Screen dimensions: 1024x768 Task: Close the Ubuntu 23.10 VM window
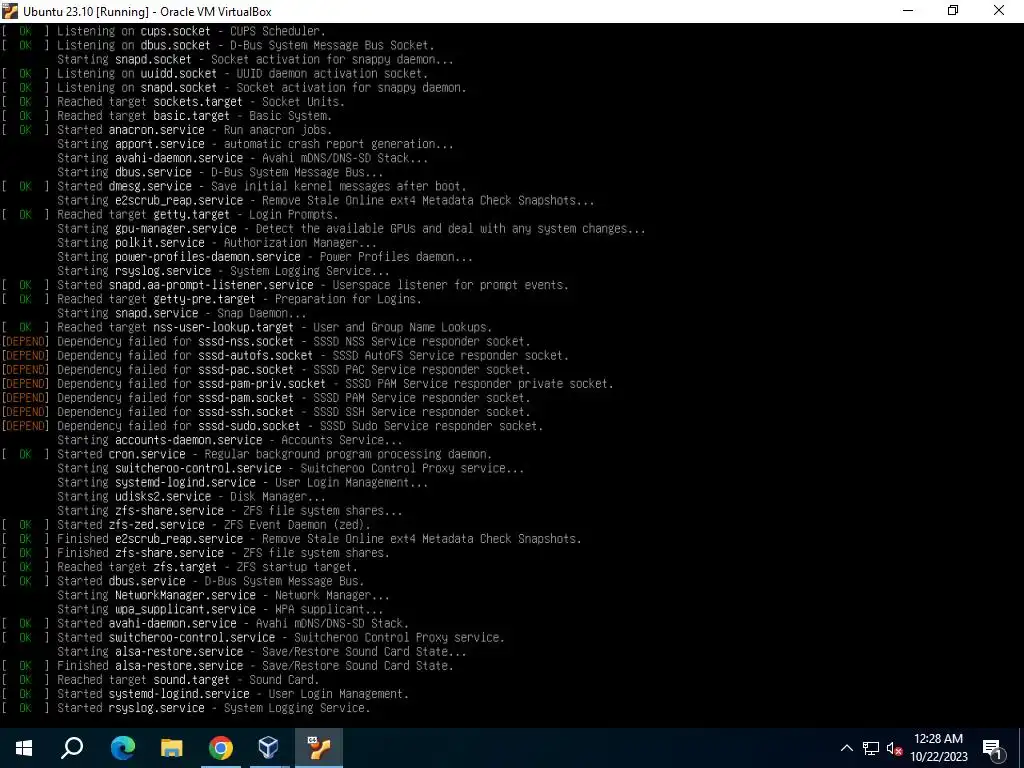point(999,11)
